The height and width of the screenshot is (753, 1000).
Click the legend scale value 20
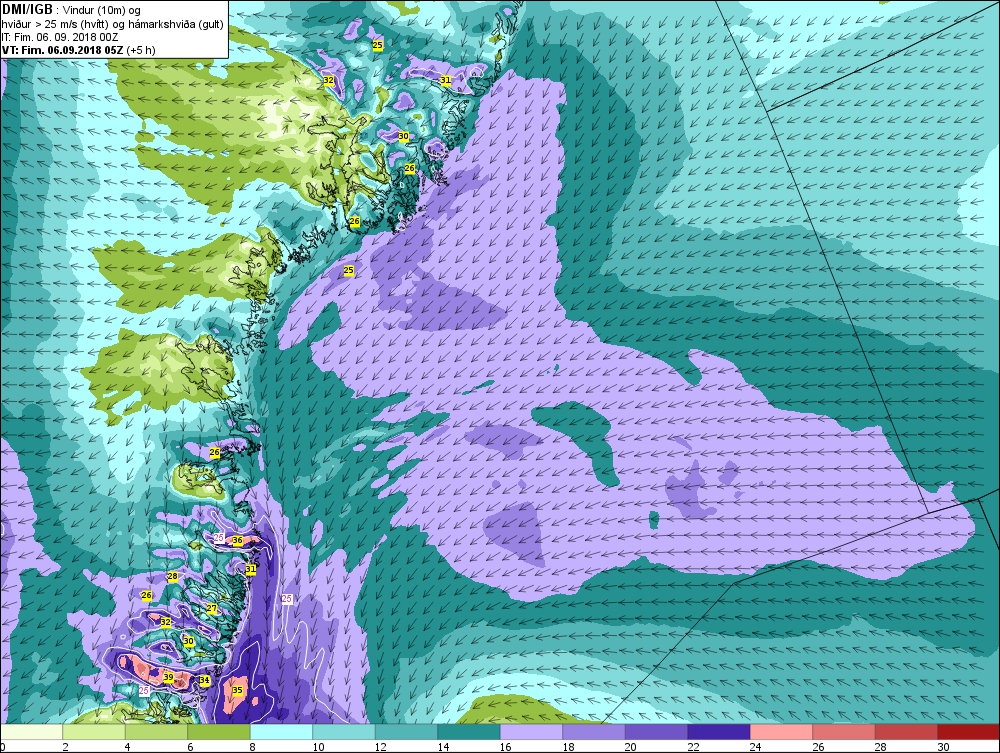631,747
